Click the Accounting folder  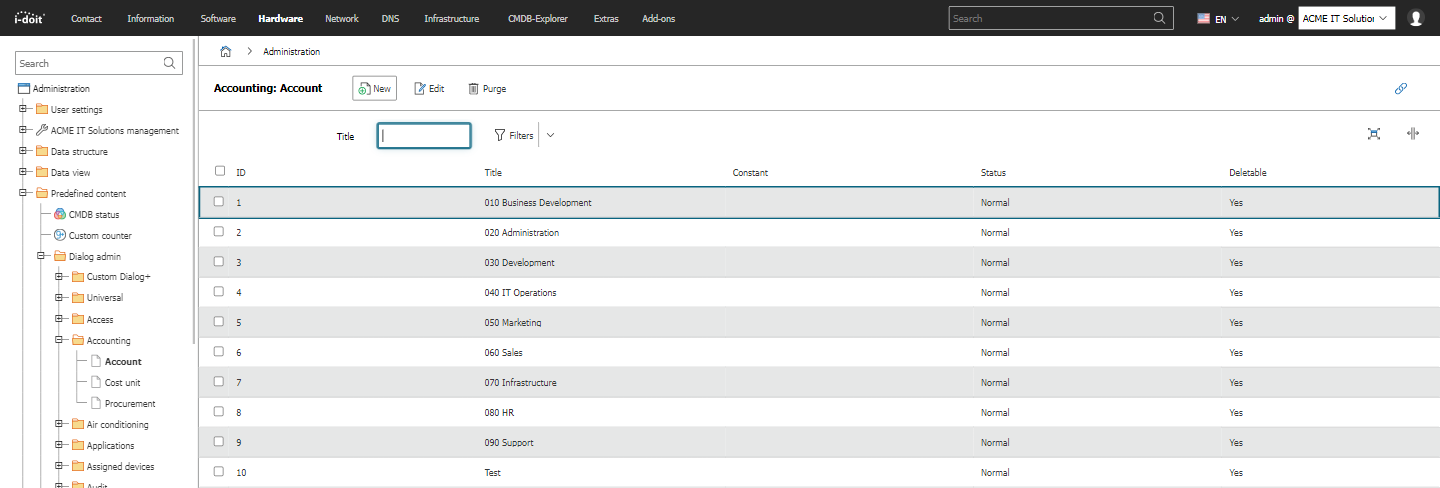(108, 341)
